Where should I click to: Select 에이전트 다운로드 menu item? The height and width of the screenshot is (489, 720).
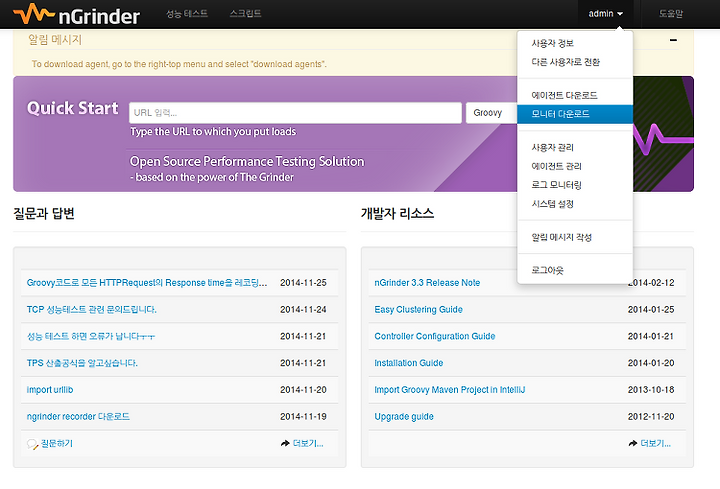(x=575, y=96)
